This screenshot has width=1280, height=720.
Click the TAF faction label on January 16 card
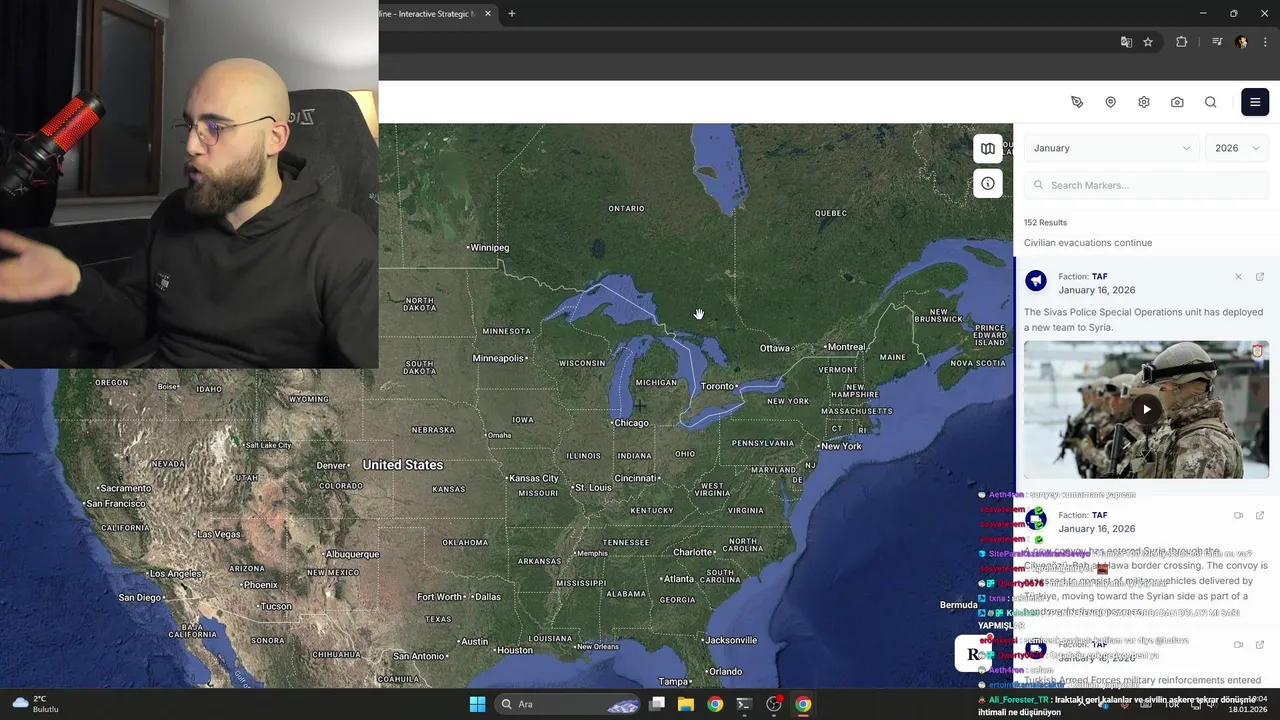coord(1100,276)
